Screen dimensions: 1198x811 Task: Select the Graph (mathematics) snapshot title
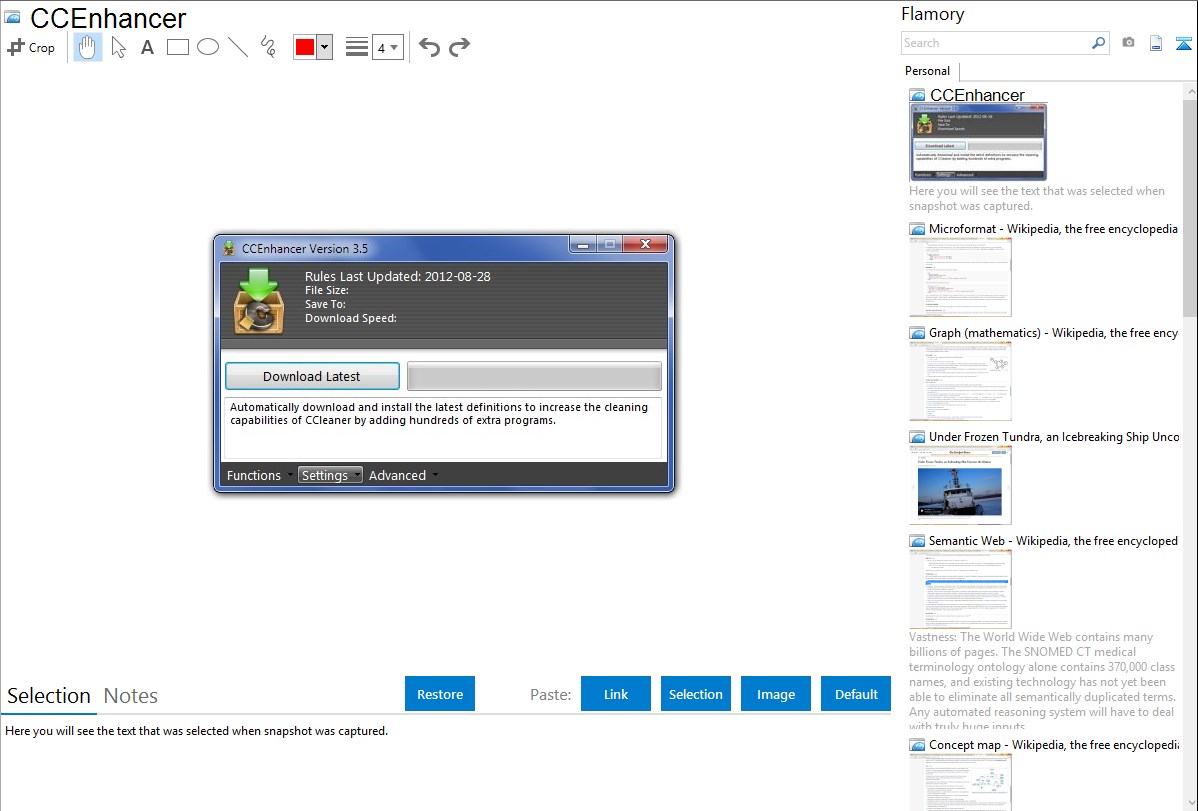point(1053,333)
